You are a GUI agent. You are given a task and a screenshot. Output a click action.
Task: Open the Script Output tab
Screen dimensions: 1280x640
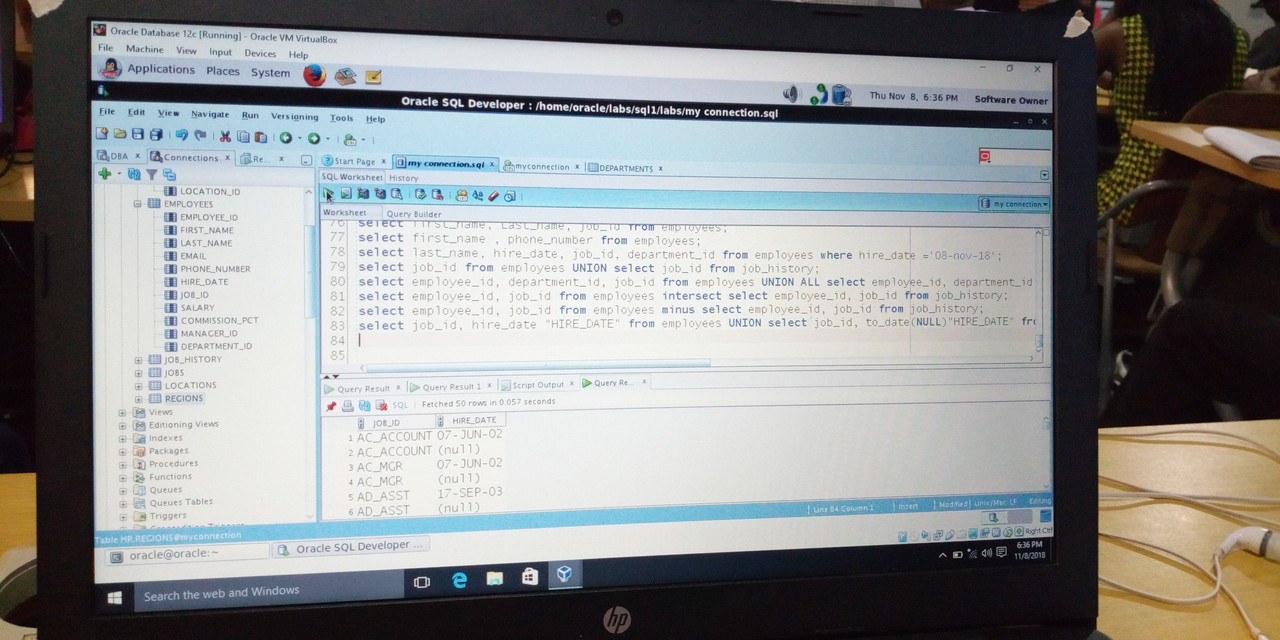pos(538,384)
